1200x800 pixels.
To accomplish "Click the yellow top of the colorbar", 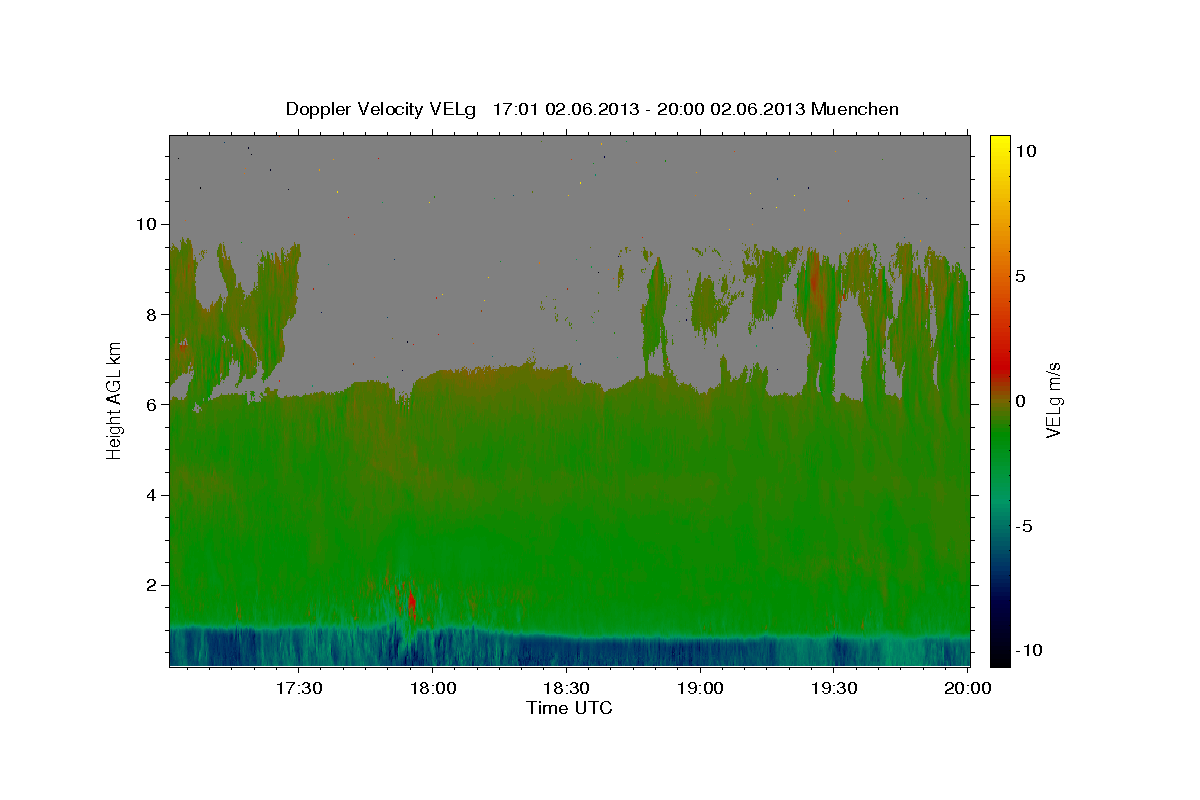I will click(x=999, y=143).
